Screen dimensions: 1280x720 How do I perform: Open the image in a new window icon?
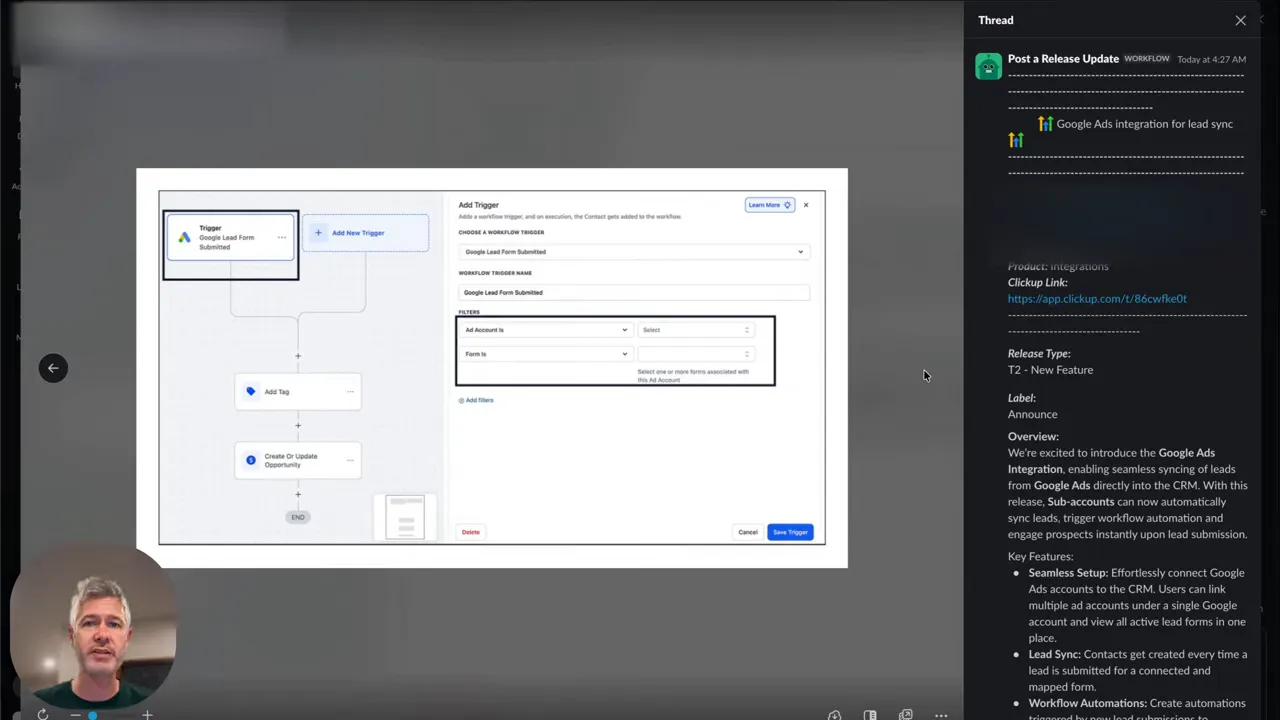[905, 715]
